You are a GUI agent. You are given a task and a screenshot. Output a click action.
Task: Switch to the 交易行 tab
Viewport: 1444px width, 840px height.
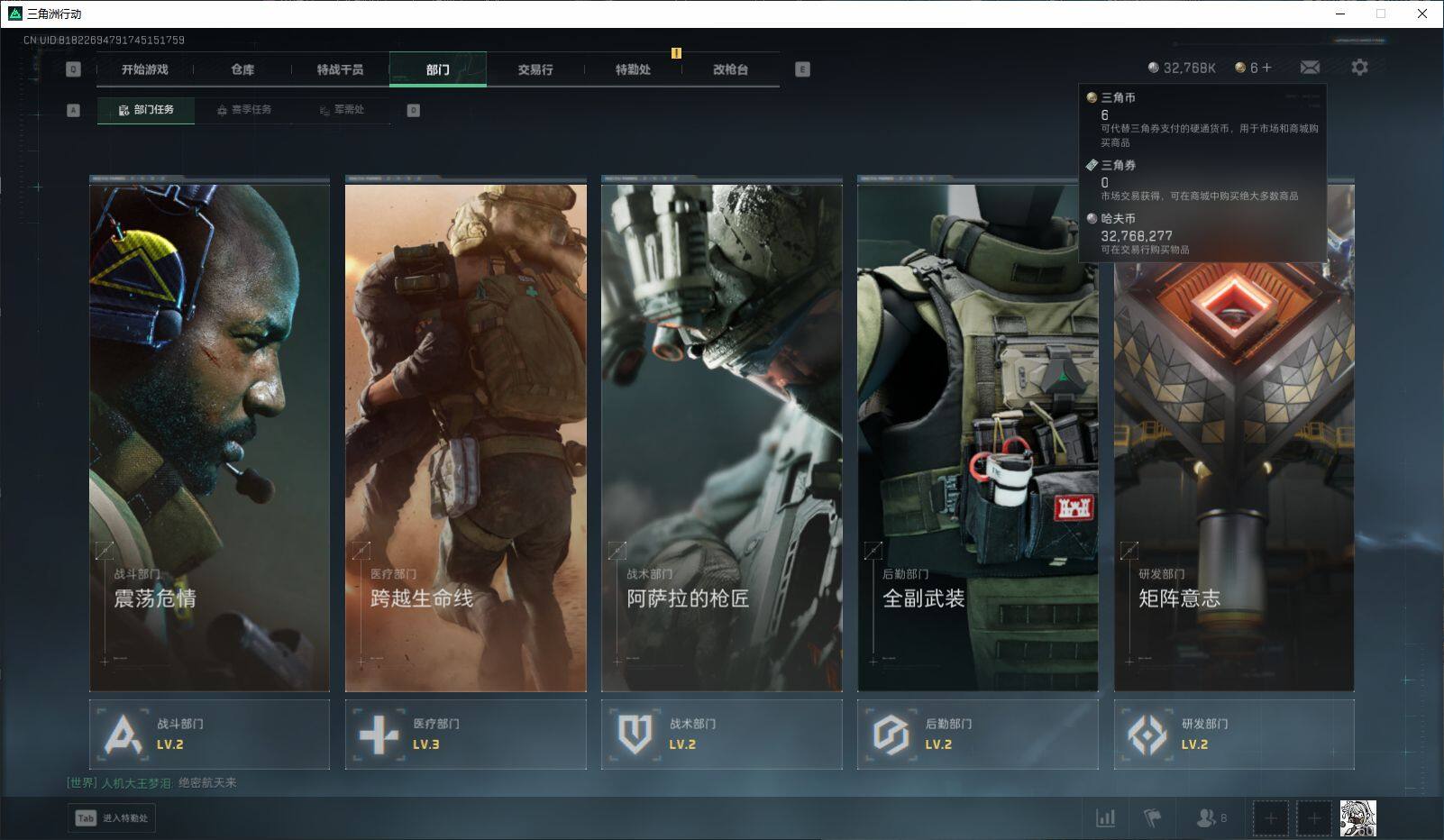point(535,69)
